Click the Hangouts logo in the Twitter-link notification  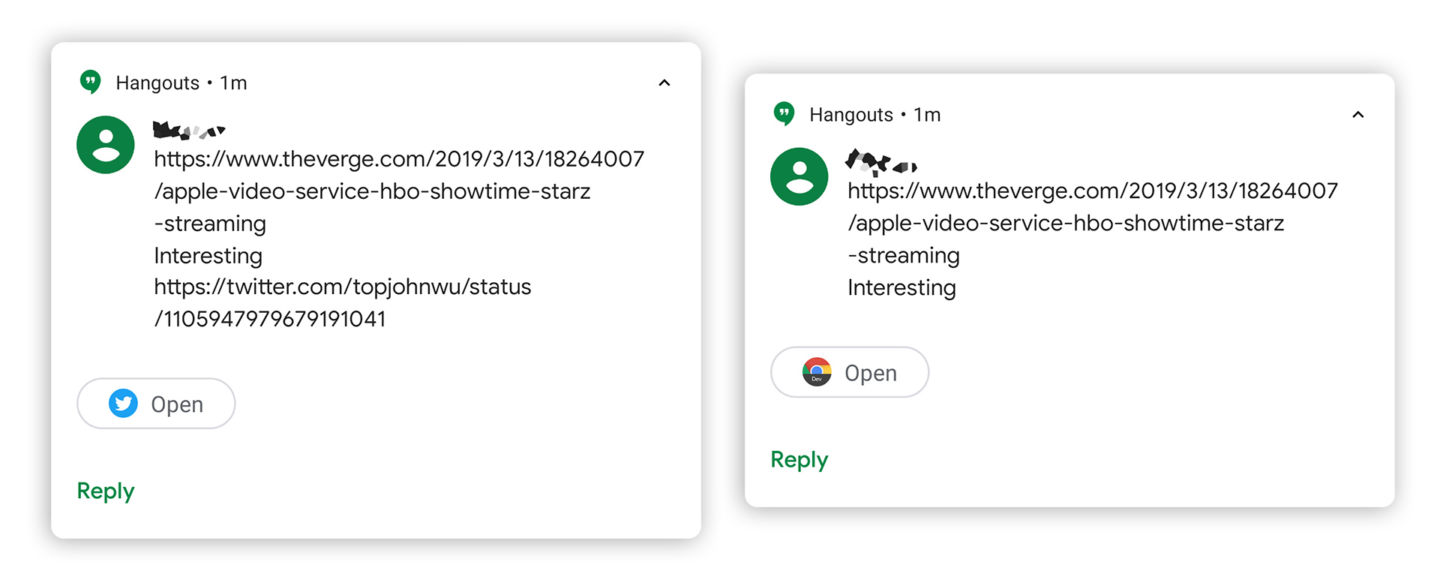point(90,83)
